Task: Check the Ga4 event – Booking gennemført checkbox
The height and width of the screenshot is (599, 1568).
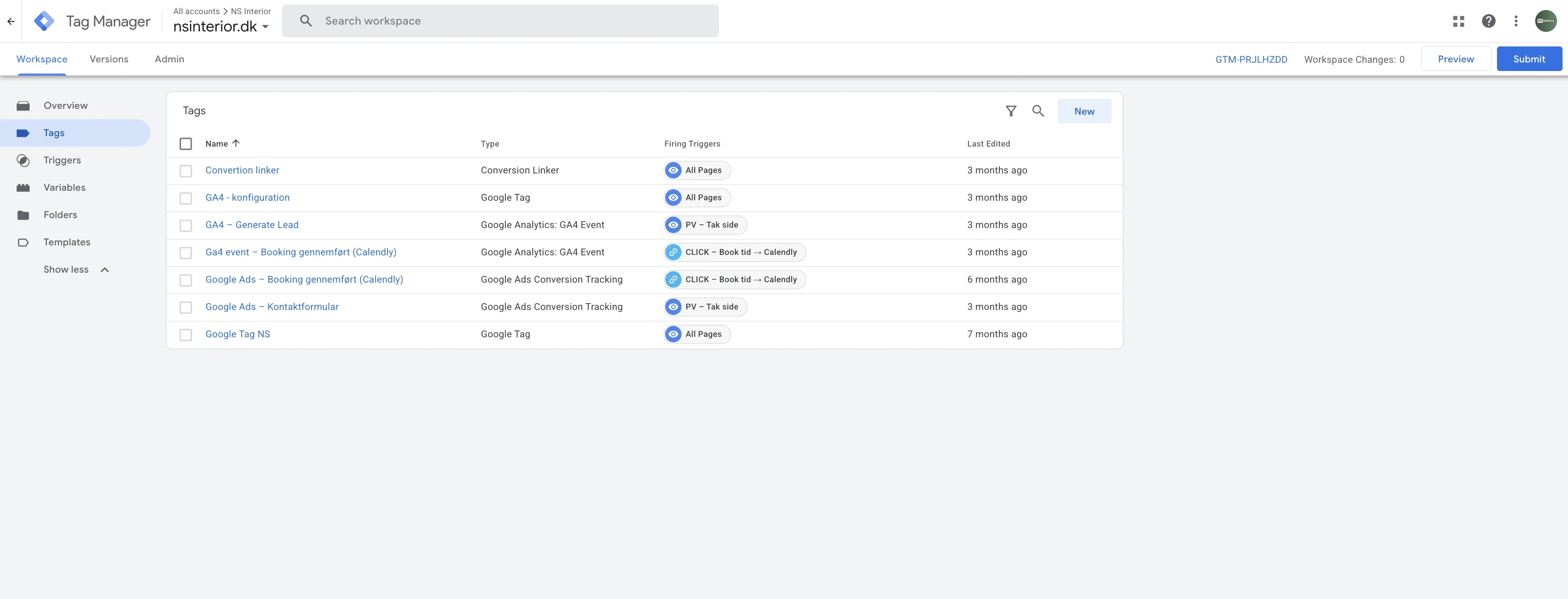Action: (x=186, y=253)
